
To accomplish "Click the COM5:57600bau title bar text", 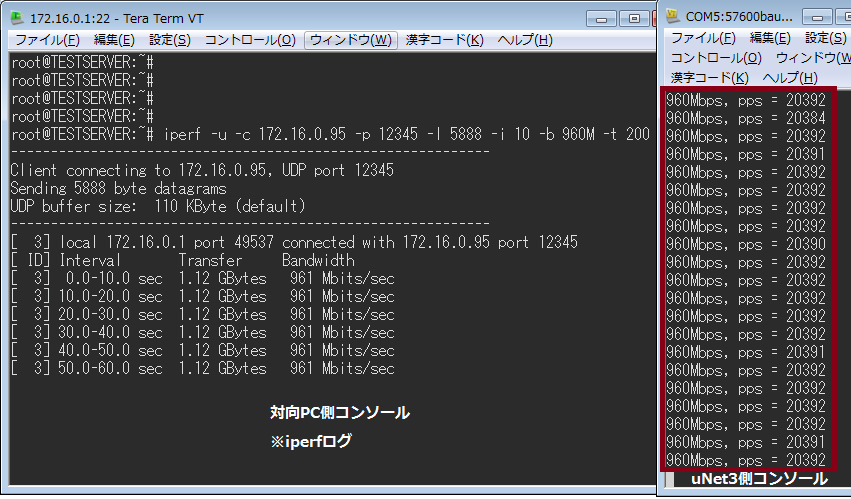I will (x=739, y=17).
